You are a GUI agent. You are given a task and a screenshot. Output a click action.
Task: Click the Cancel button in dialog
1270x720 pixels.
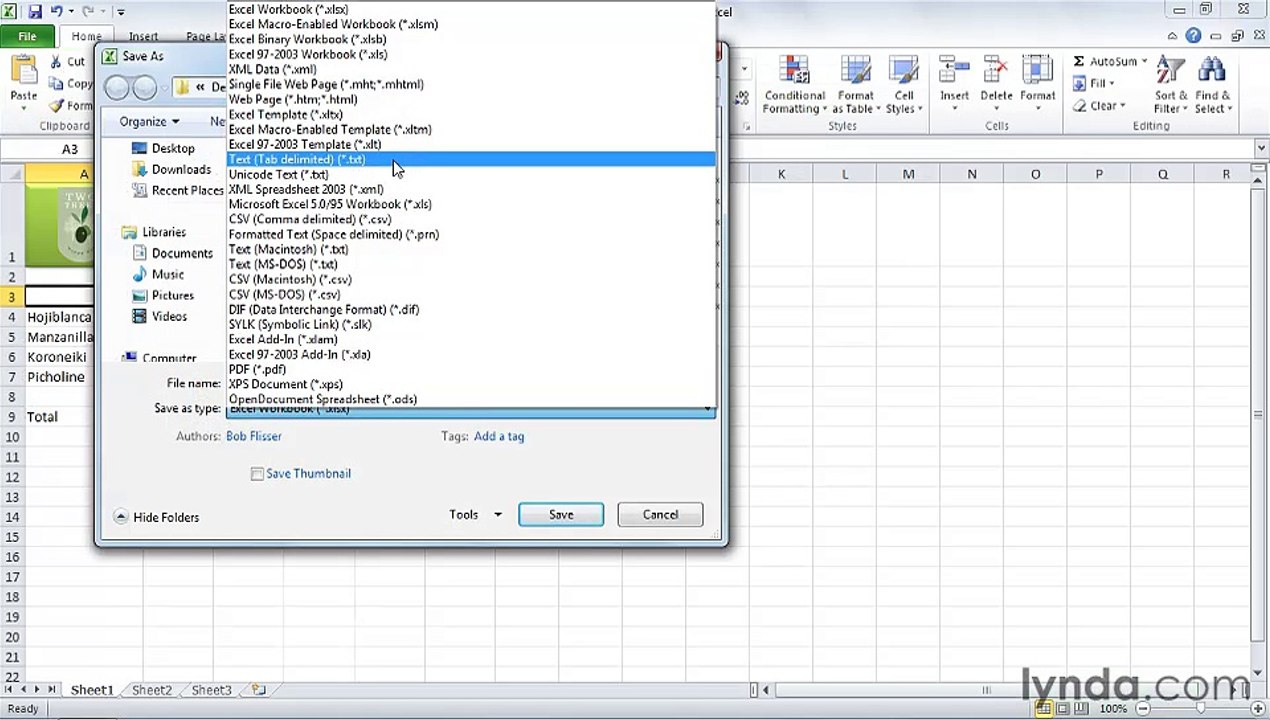click(x=660, y=514)
